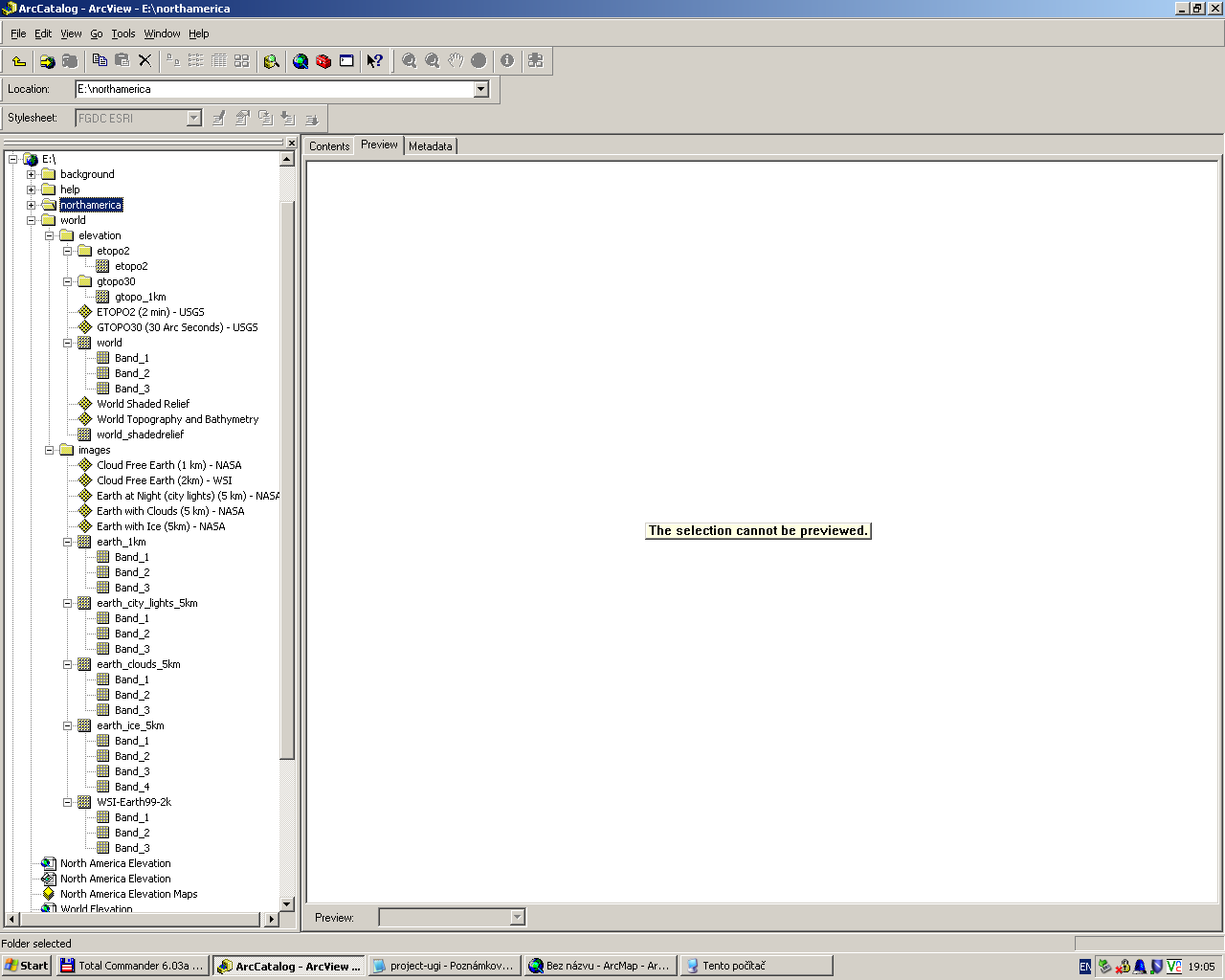Open the Stylesheet FGDC ESRI dropdown

(193, 118)
